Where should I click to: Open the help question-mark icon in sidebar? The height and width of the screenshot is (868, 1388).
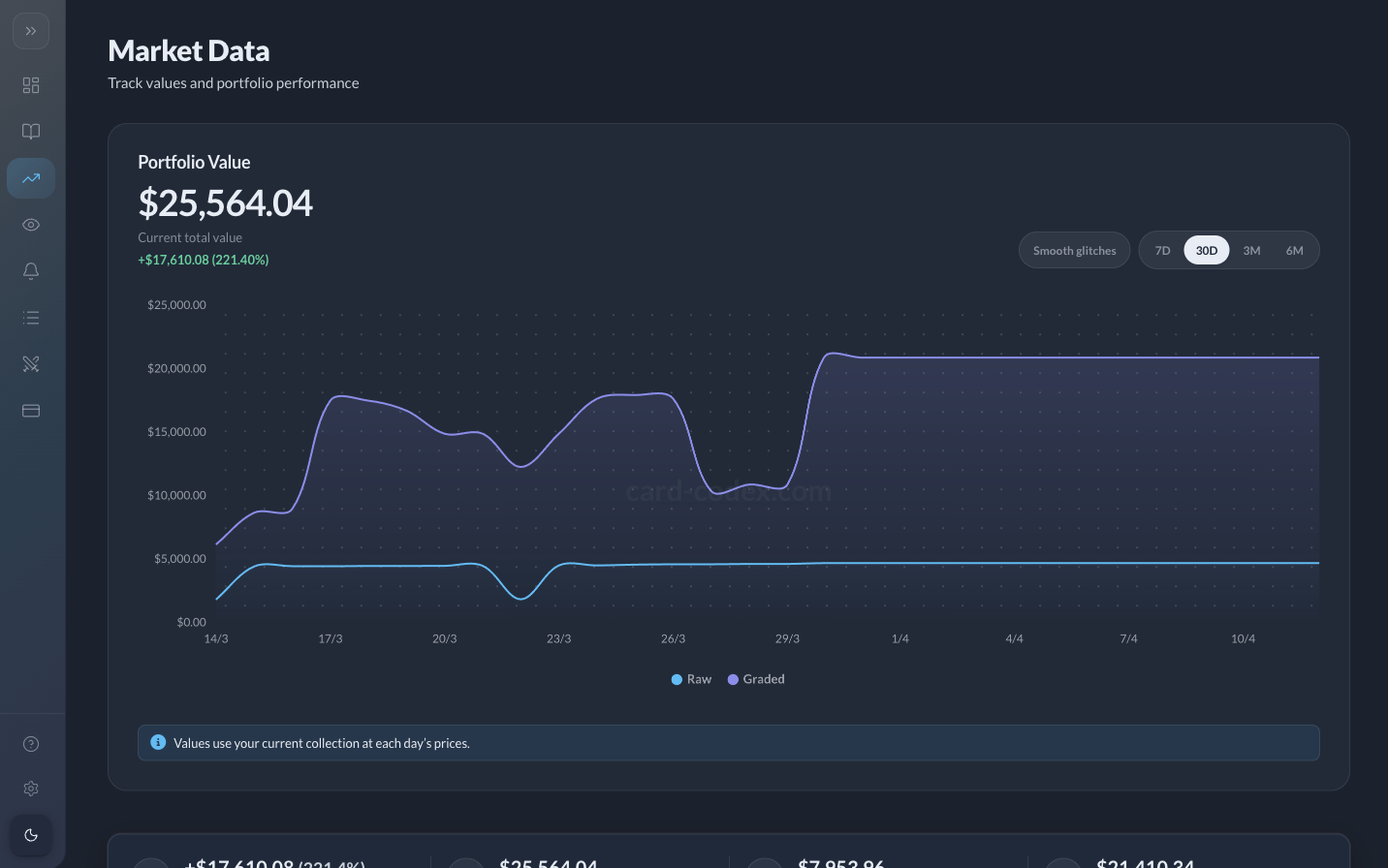click(x=31, y=744)
